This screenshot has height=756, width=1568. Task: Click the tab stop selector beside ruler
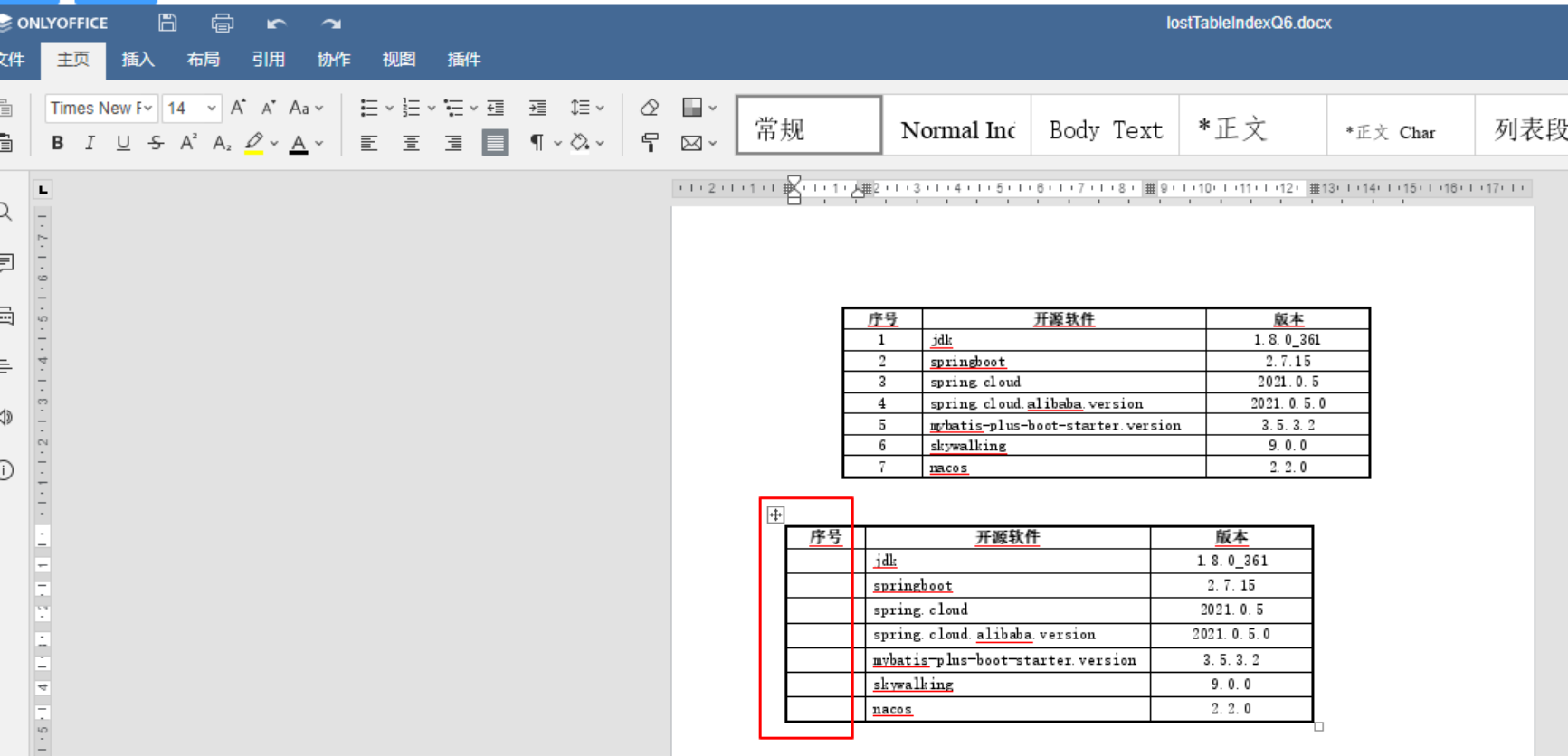[x=43, y=189]
